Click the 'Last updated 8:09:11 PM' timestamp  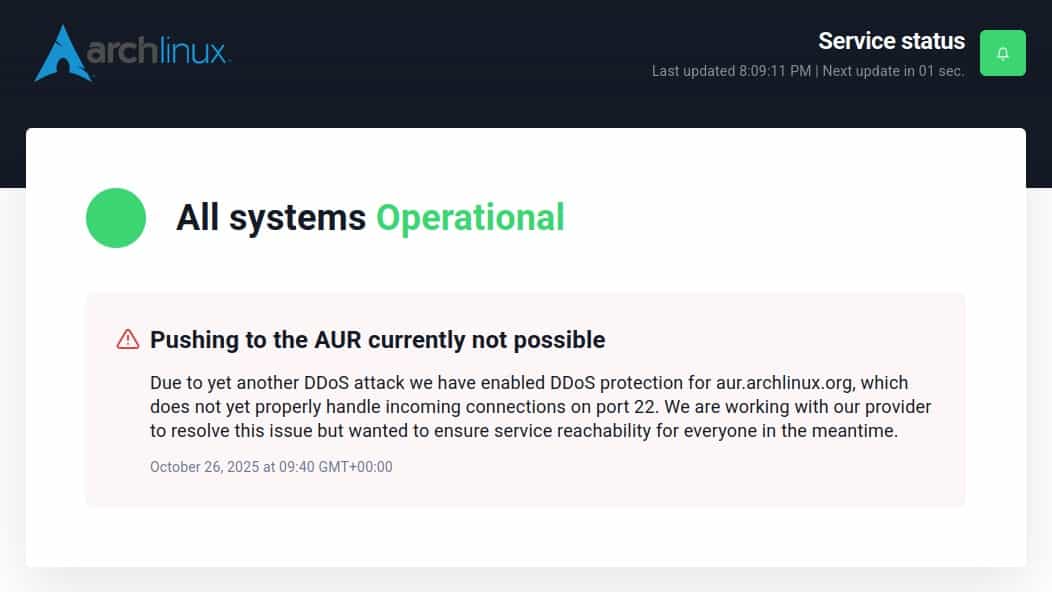733,71
